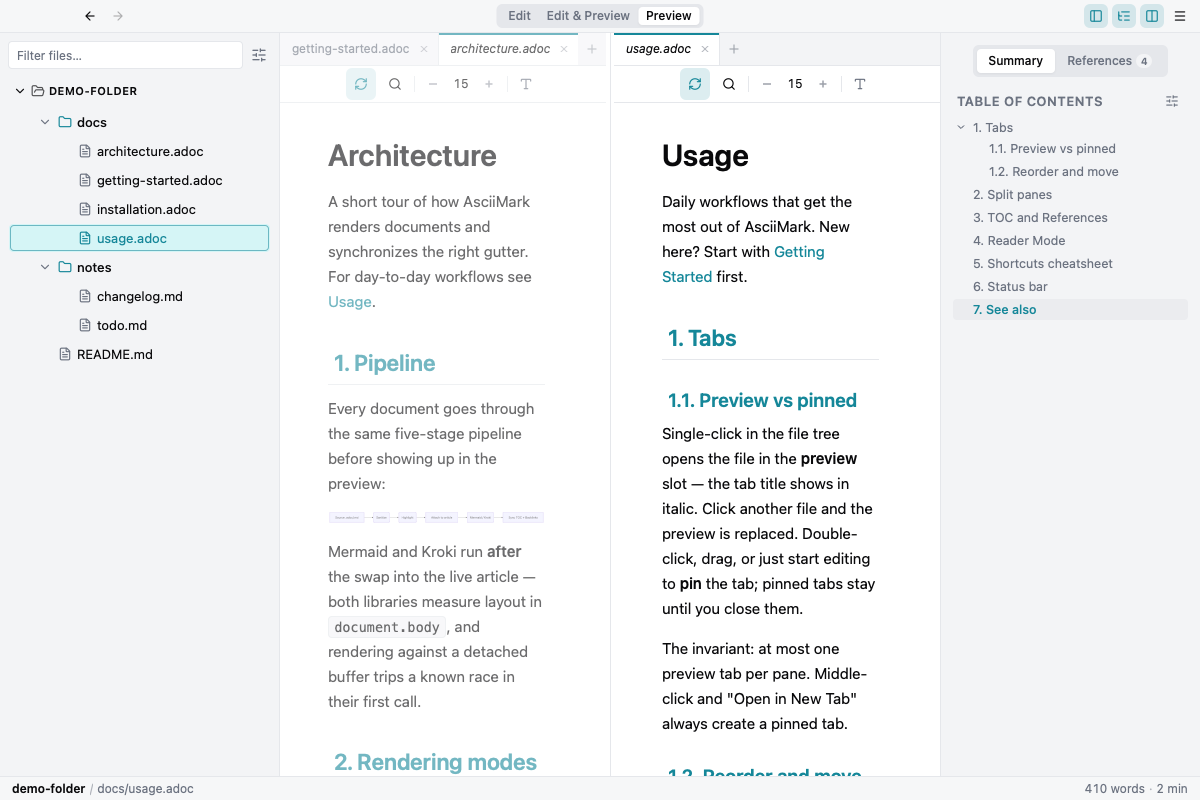Click the Filter files input field
1200x800 pixels.
[125, 55]
